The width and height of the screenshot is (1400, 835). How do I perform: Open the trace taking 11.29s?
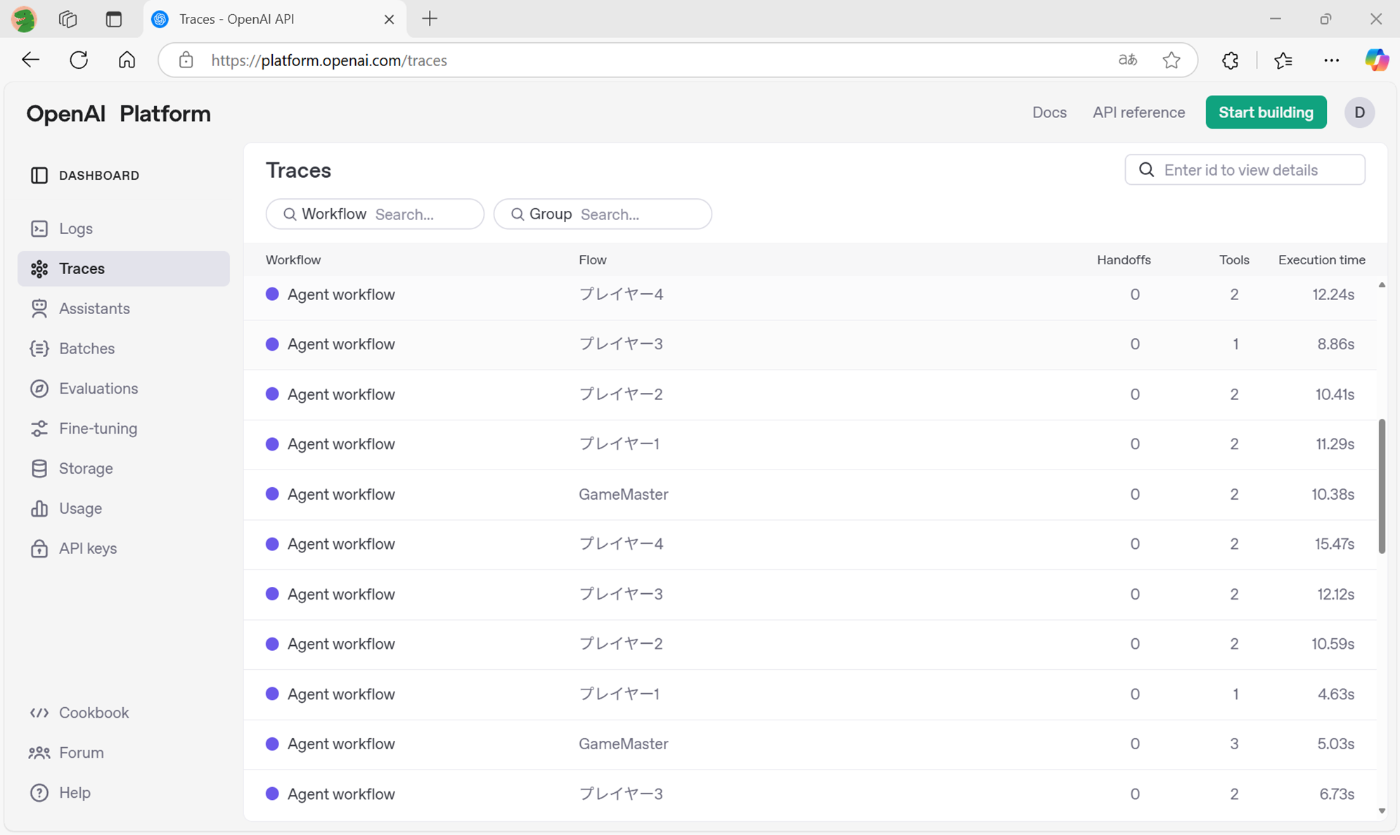coord(810,445)
